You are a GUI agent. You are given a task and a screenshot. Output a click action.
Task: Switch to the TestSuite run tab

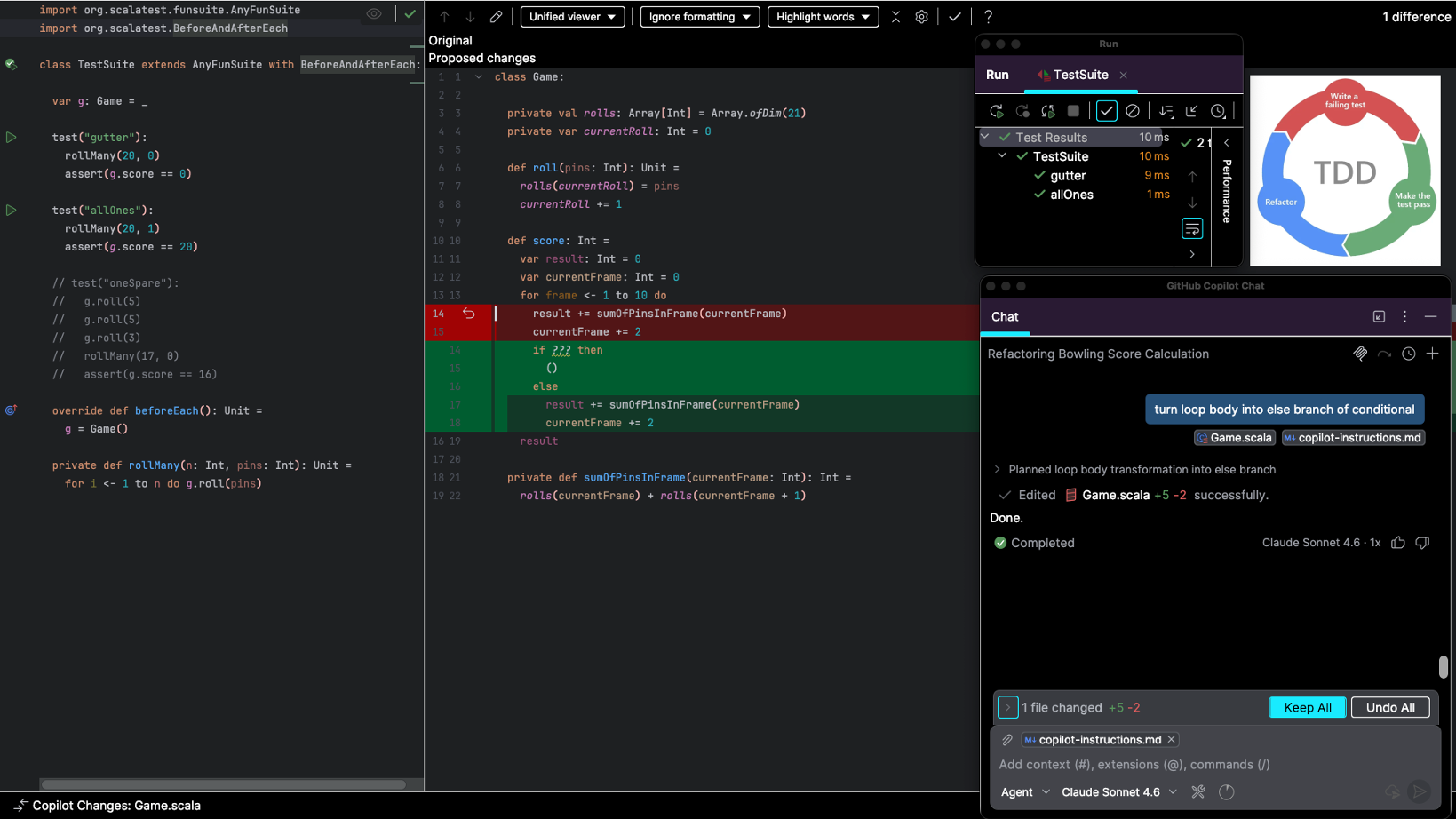pyautogui.click(x=1079, y=75)
